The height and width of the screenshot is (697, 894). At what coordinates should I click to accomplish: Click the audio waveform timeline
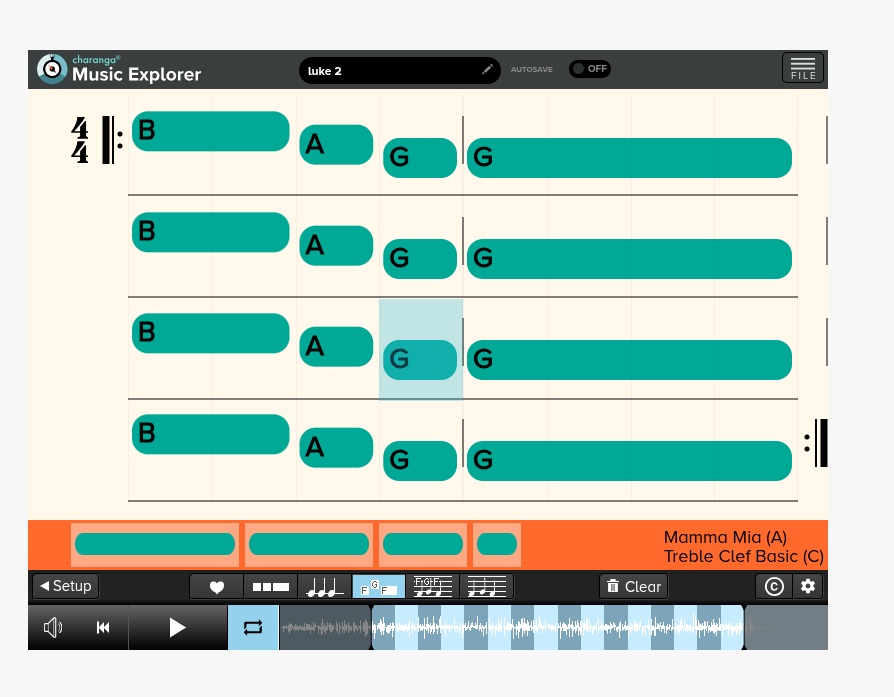[x=557, y=628]
